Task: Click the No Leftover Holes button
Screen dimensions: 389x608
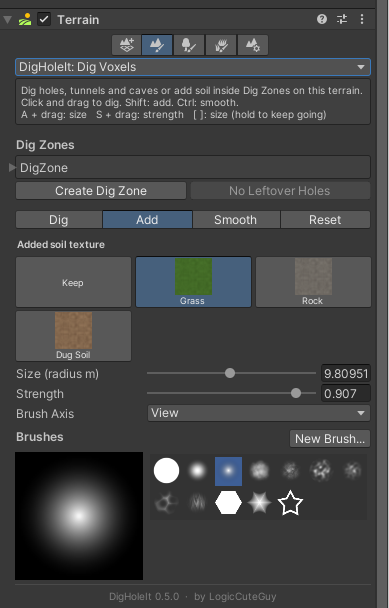Action: pos(280,191)
